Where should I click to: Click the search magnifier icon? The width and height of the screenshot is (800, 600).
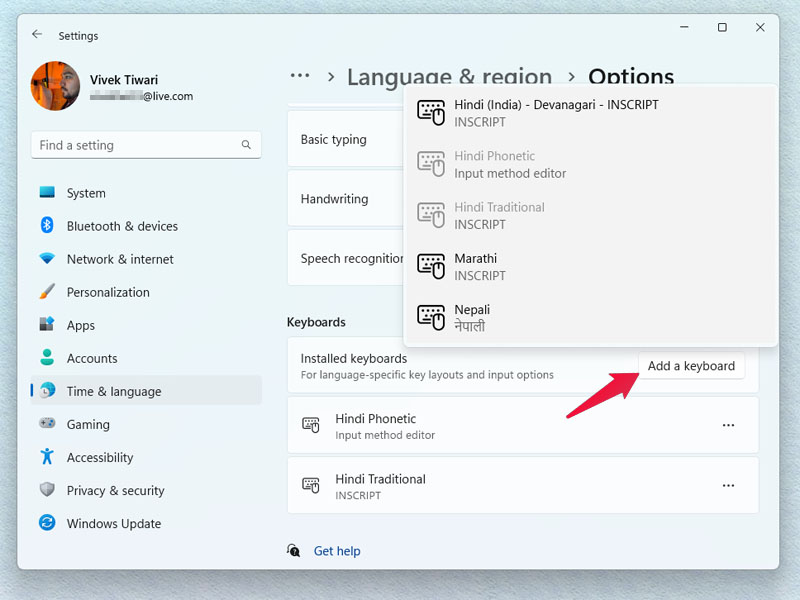tap(246, 145)
